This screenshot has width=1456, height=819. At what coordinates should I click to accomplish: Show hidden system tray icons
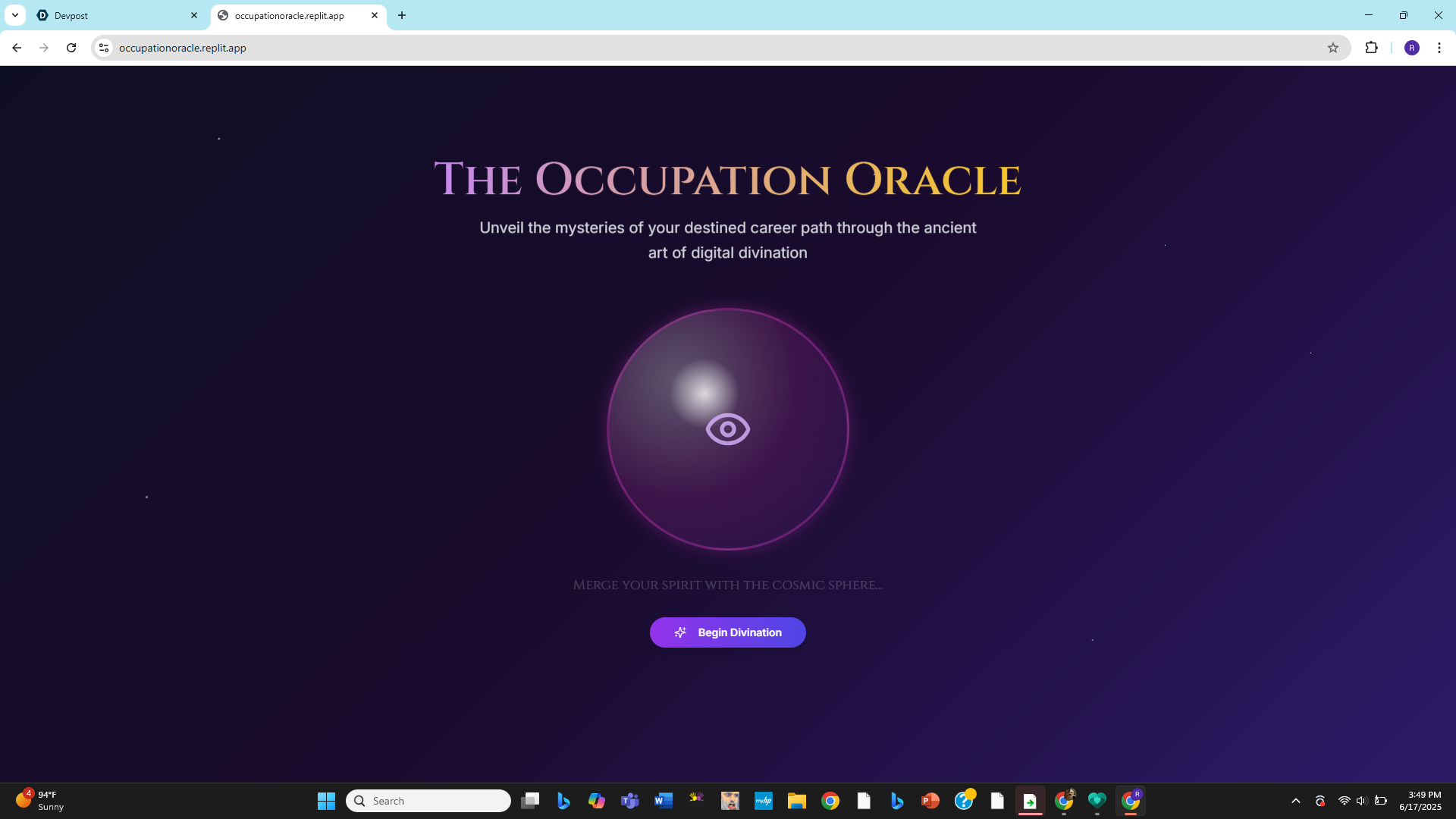click(1295, 801)
